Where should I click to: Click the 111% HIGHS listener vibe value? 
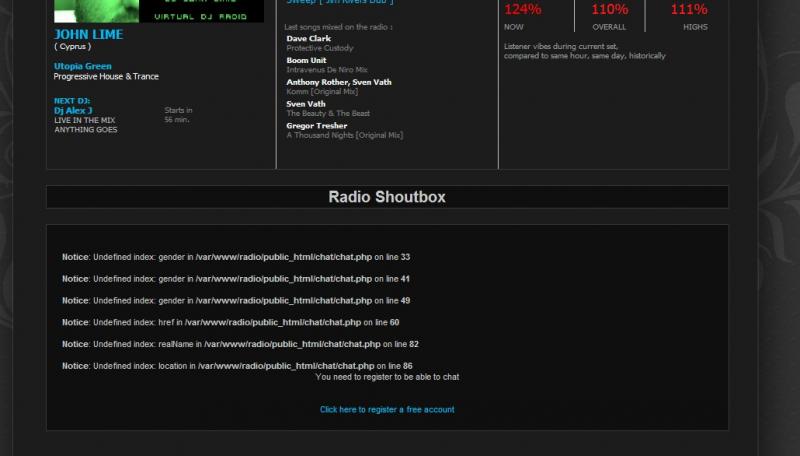tap(689, 10)
